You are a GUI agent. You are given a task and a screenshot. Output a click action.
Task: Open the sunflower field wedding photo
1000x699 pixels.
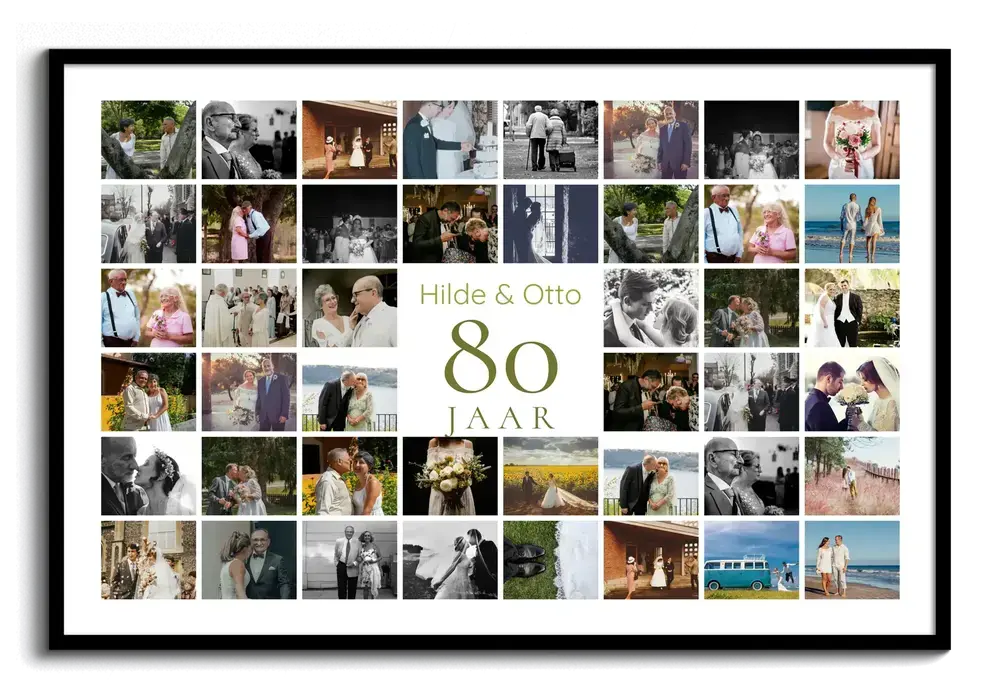tap(550, 476)
